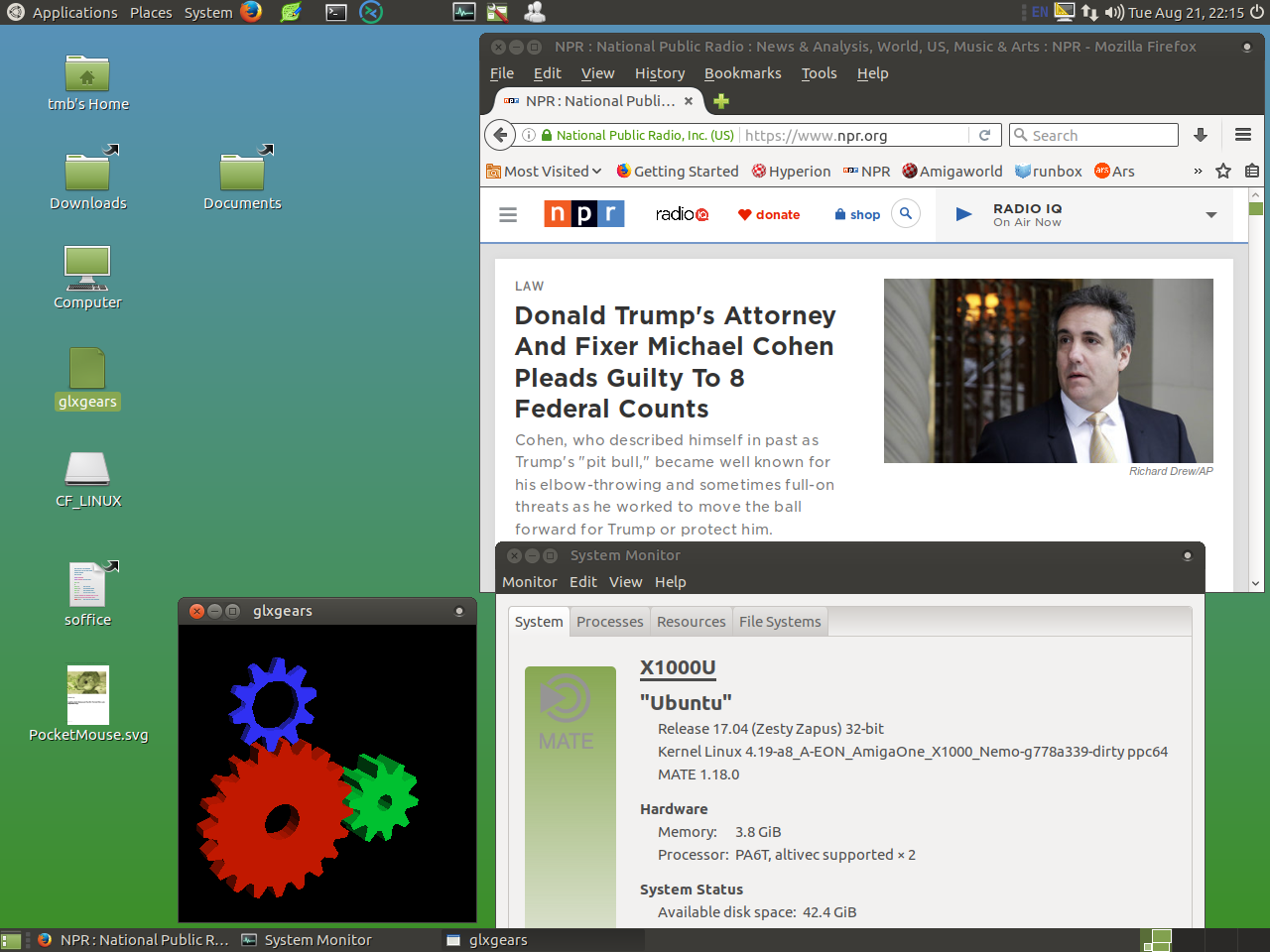Screen dimensions: 1270x952
Task: Click the NPR hamburger menu icon
Action: click(x=508, y=214)
